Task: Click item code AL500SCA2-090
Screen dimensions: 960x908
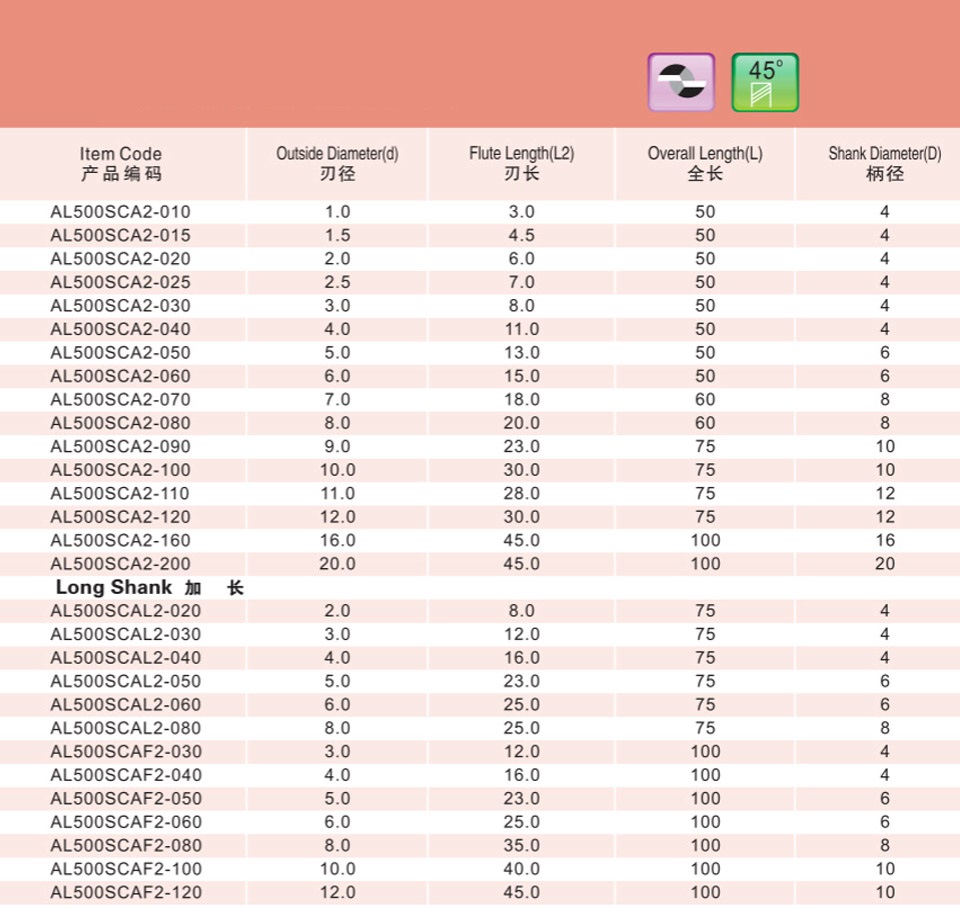Action: (121, 446)
